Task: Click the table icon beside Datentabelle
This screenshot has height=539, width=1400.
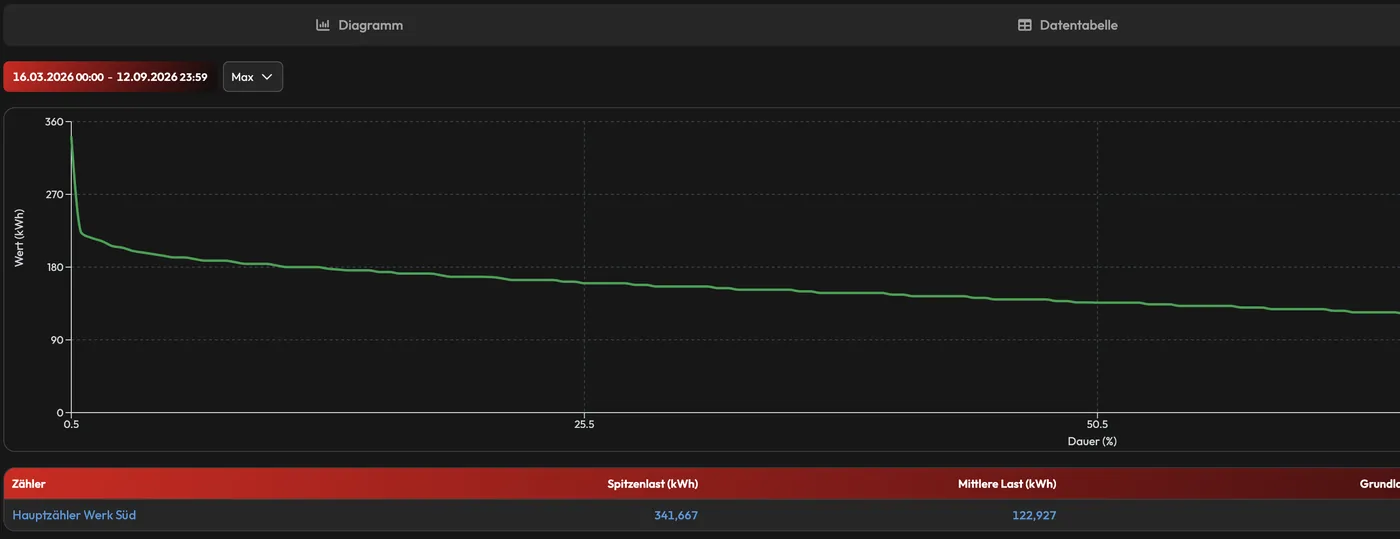Action: coord(1025,25)
